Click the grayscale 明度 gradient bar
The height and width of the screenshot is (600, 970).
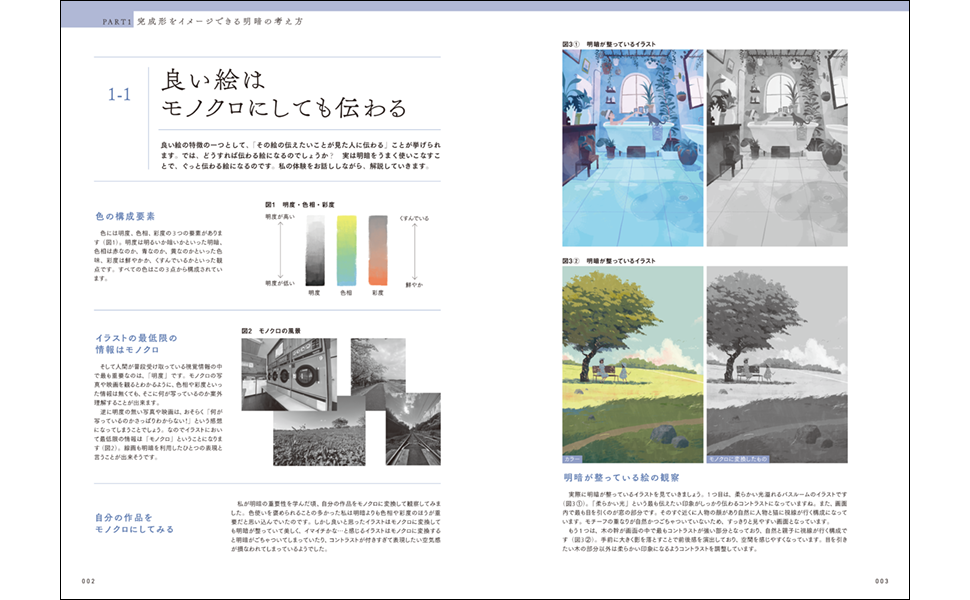pyautogui.click(x=315, y=251)
